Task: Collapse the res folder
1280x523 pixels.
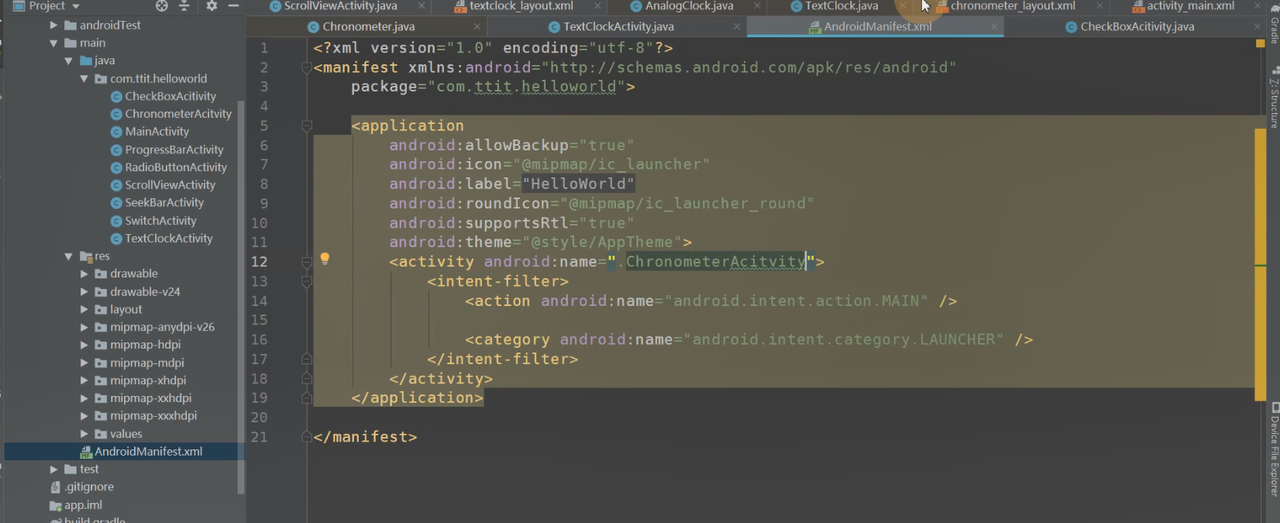Action: [x=69, y=256]
